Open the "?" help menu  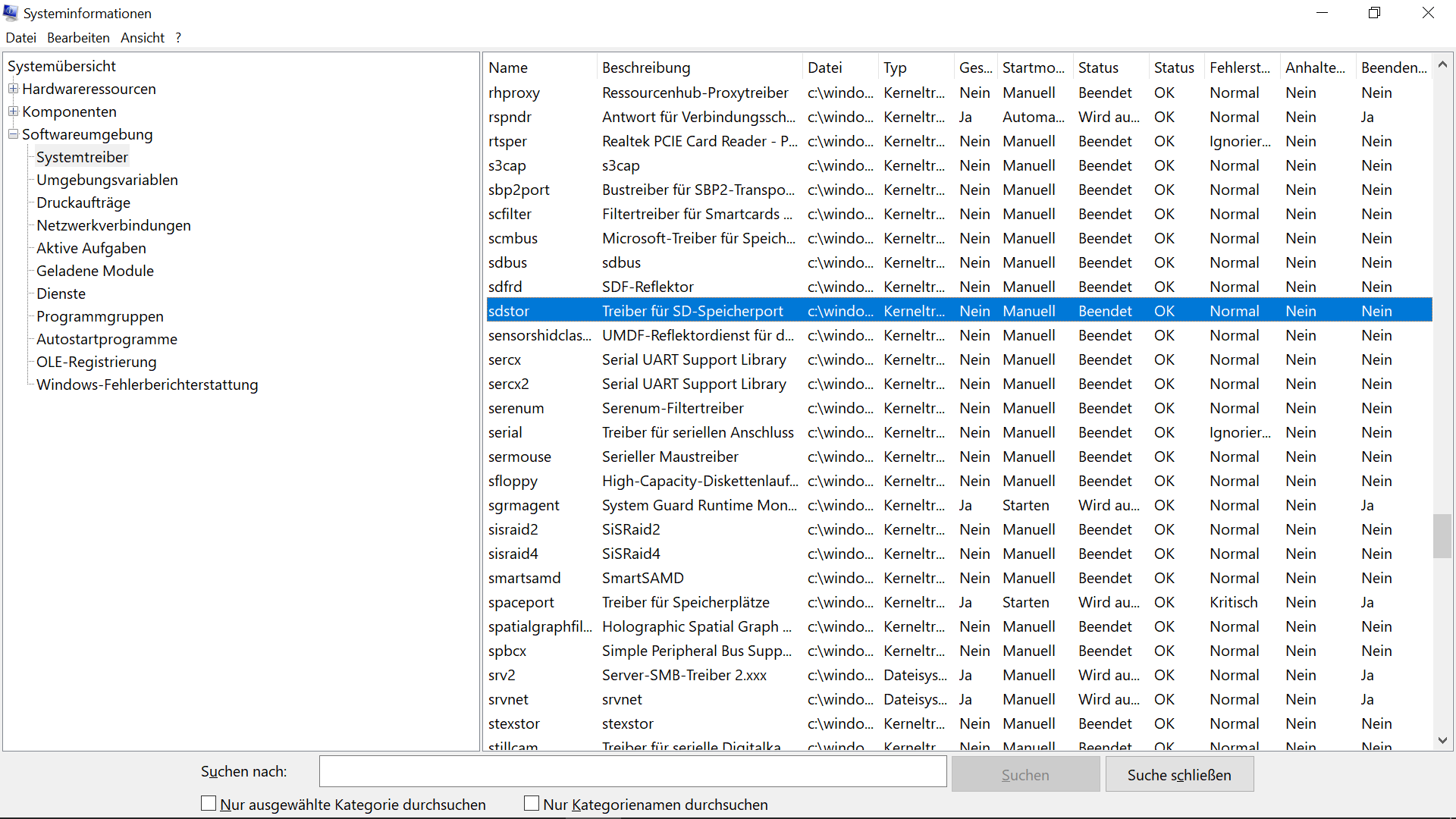[178, 37]
